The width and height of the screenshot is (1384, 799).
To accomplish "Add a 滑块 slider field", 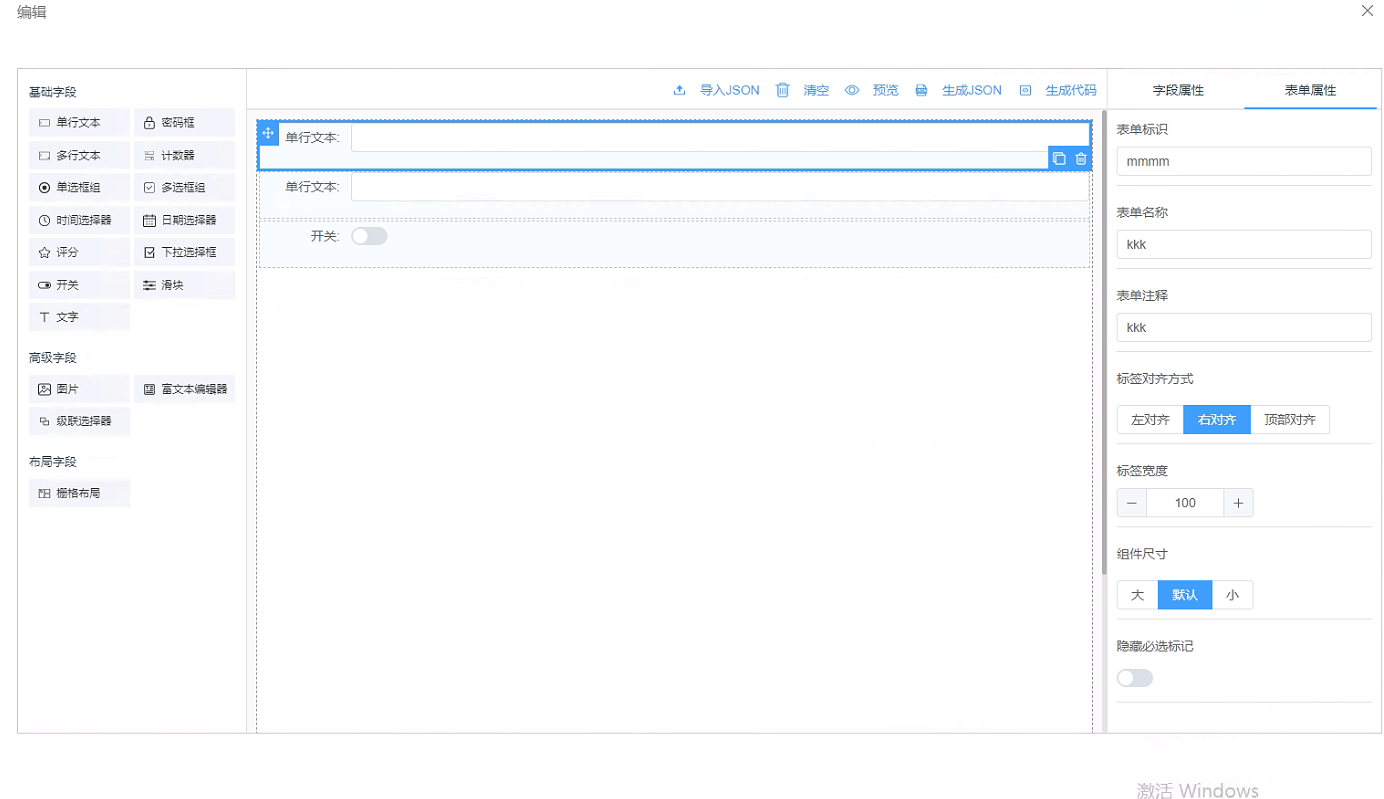I will [184, 285].
